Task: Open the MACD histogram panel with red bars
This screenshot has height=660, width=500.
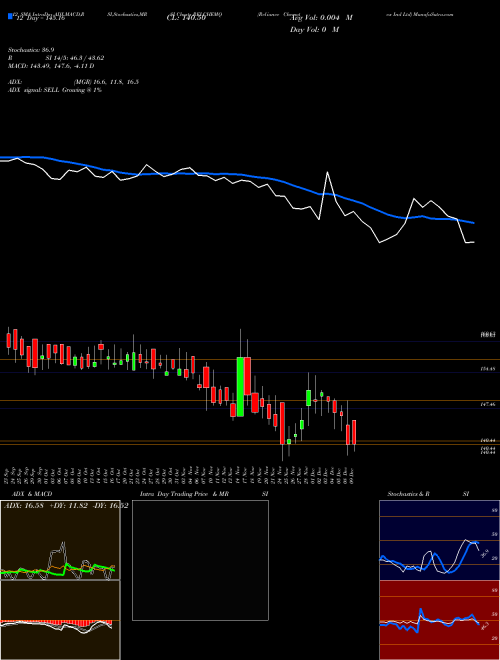Action: 60,620
